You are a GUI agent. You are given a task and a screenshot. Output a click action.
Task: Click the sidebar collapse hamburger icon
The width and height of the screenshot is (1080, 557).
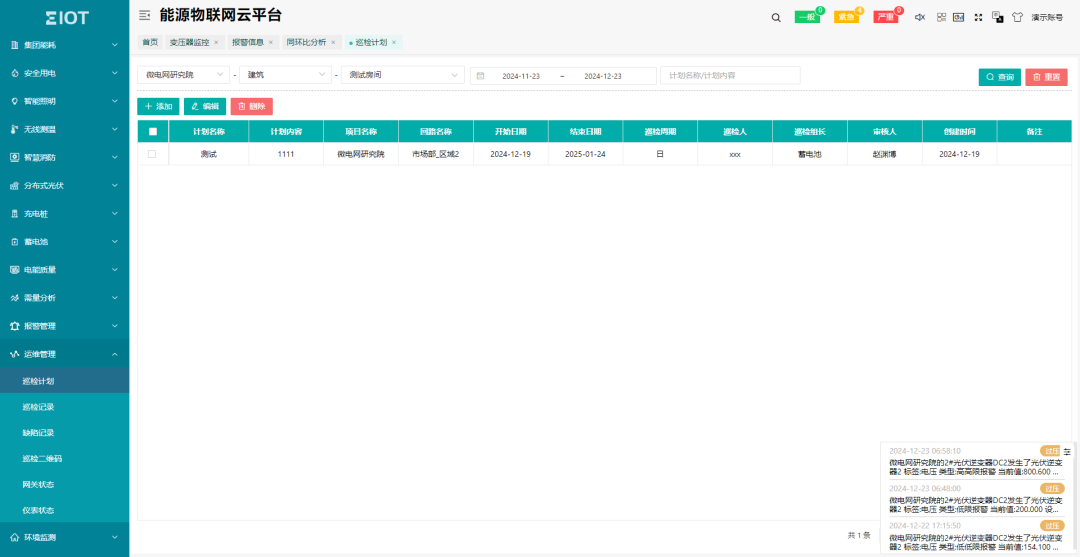tap(145, 15)
